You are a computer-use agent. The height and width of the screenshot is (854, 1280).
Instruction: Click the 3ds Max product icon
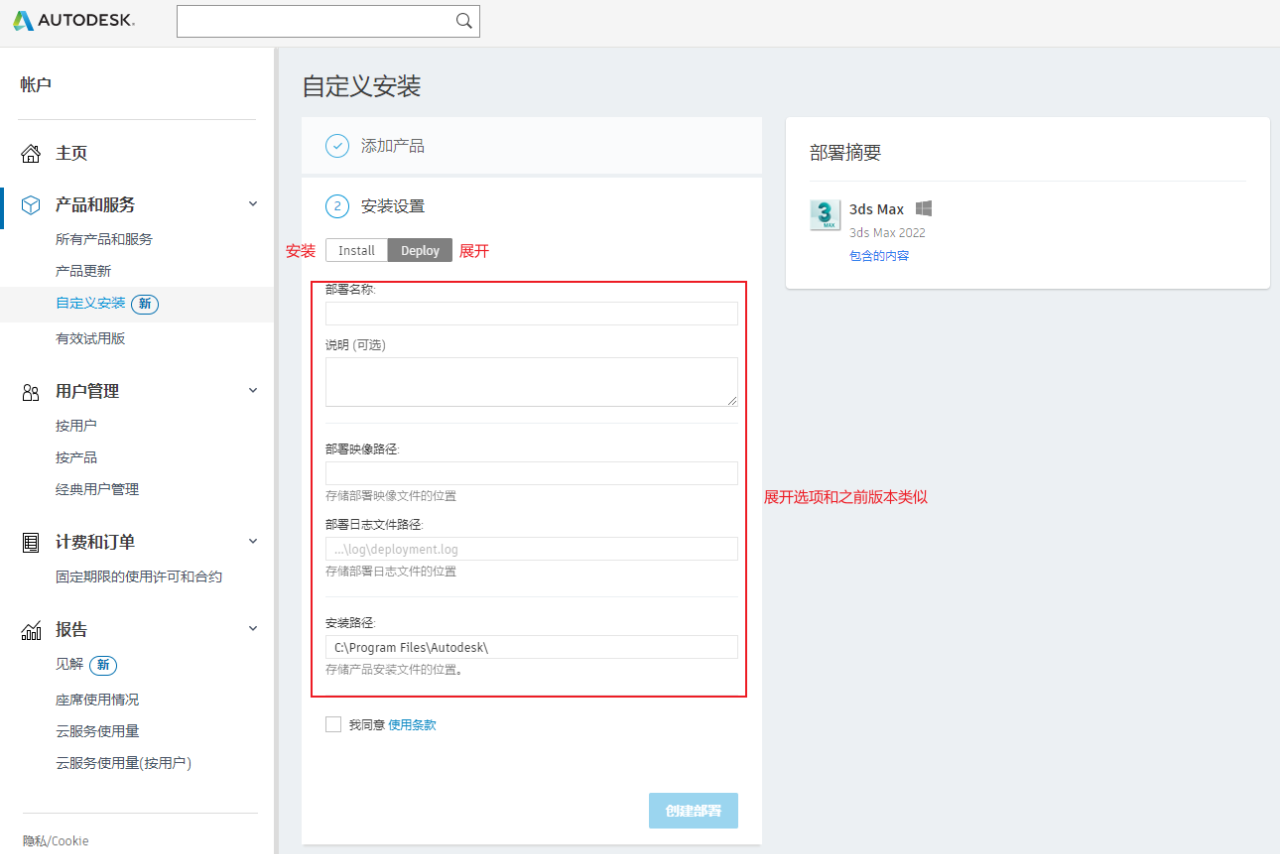pyautogui.click(x=825, y=215)
